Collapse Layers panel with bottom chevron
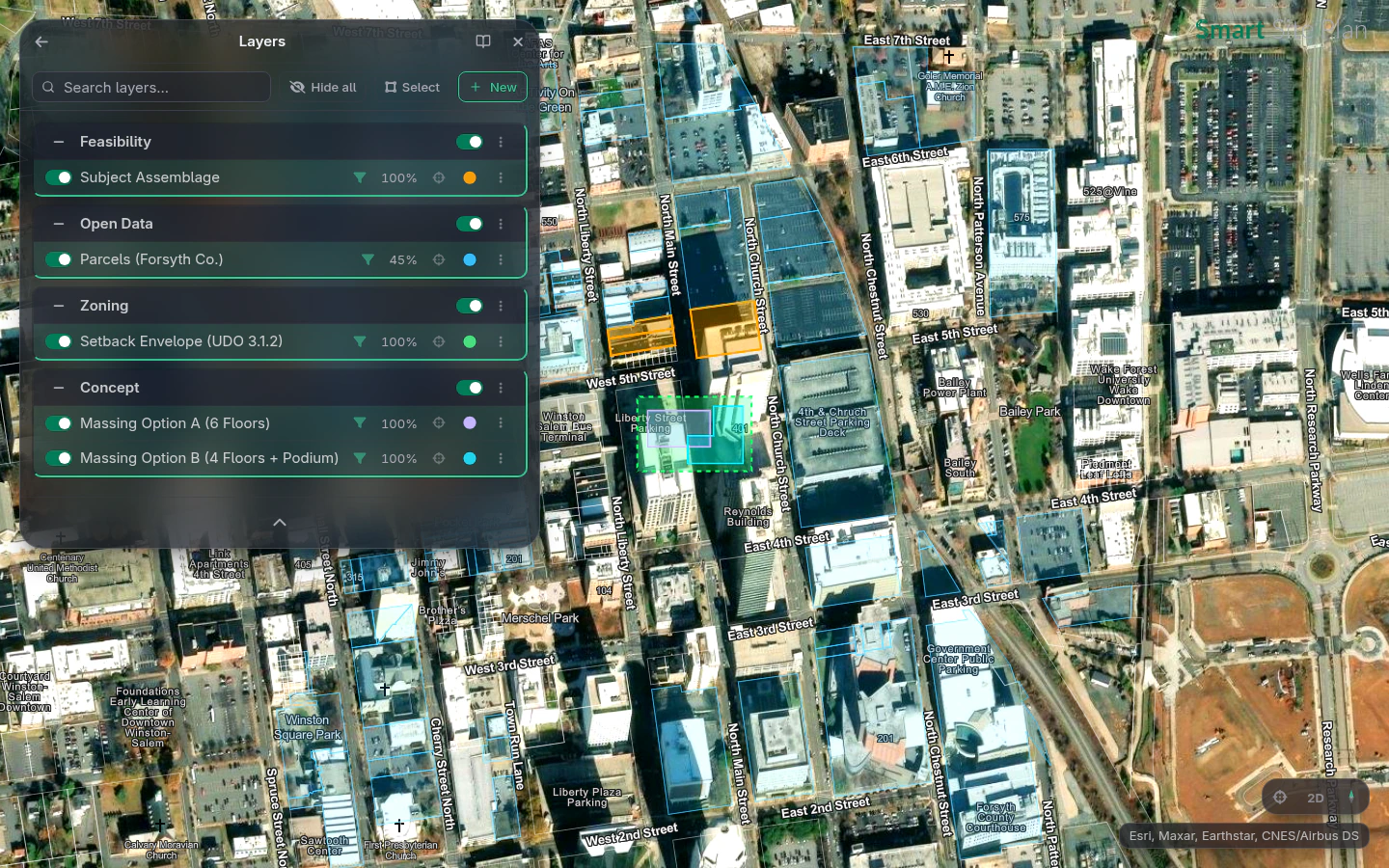1389x868 pixels. [280, 522]
